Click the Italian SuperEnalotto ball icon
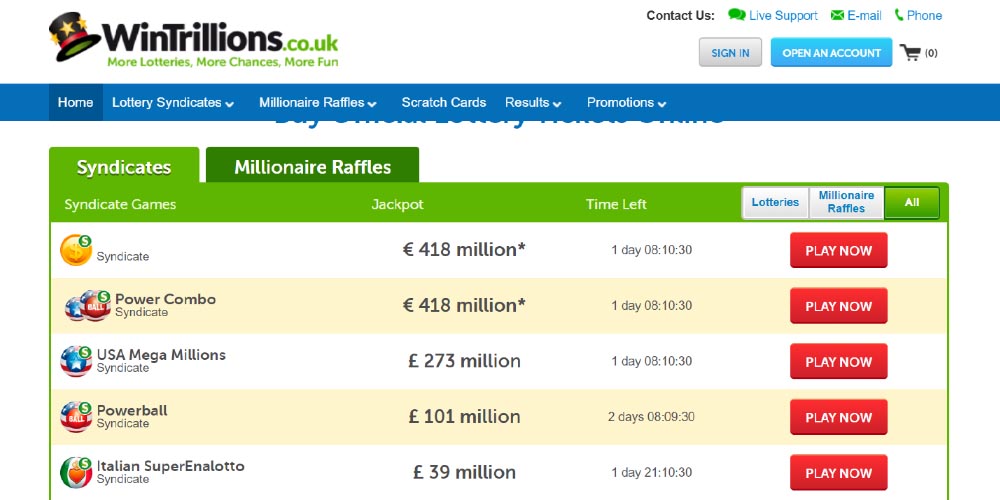 click(x=76, y=472)
